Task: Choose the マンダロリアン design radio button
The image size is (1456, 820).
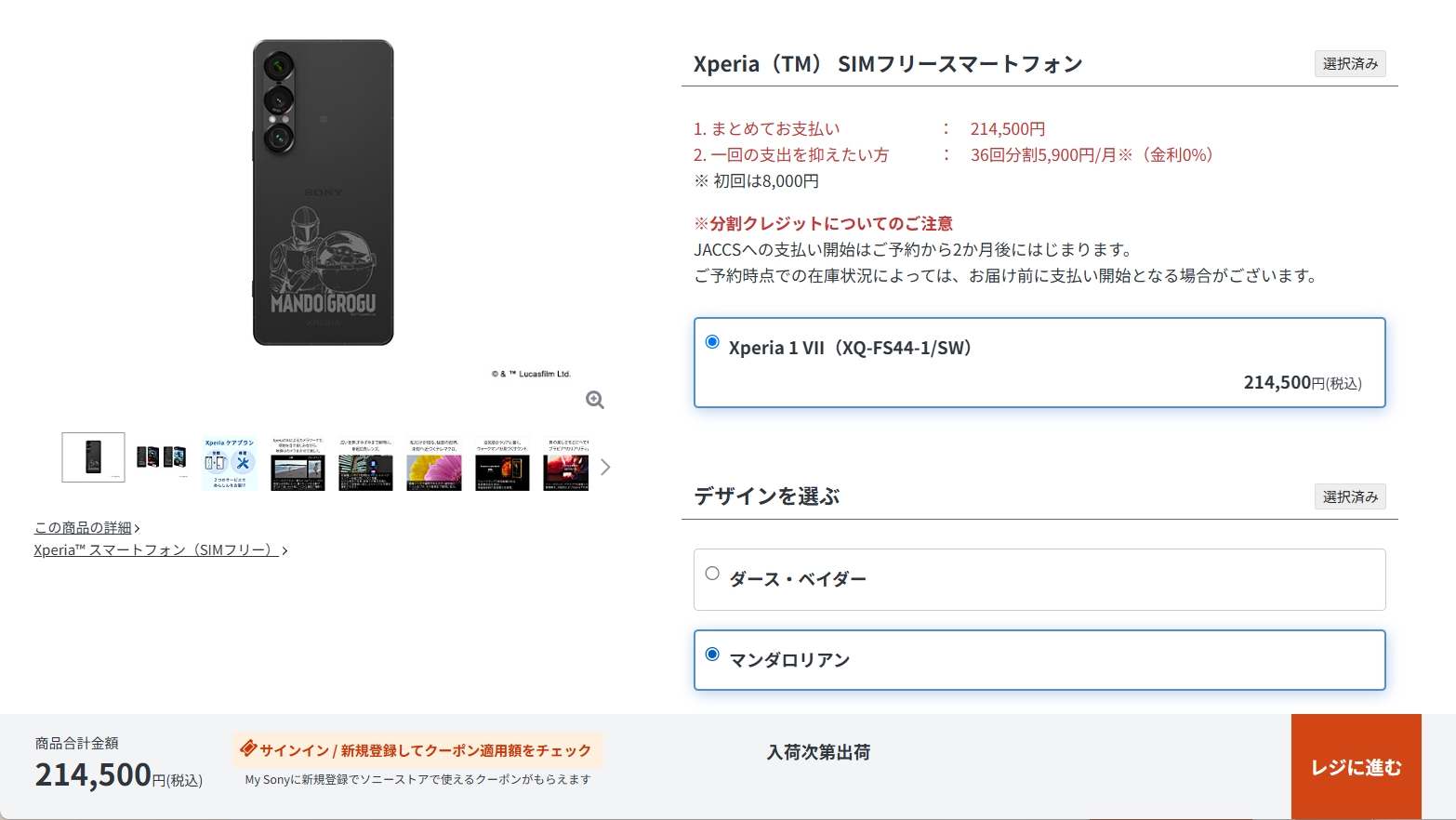Action: point(712,655)
